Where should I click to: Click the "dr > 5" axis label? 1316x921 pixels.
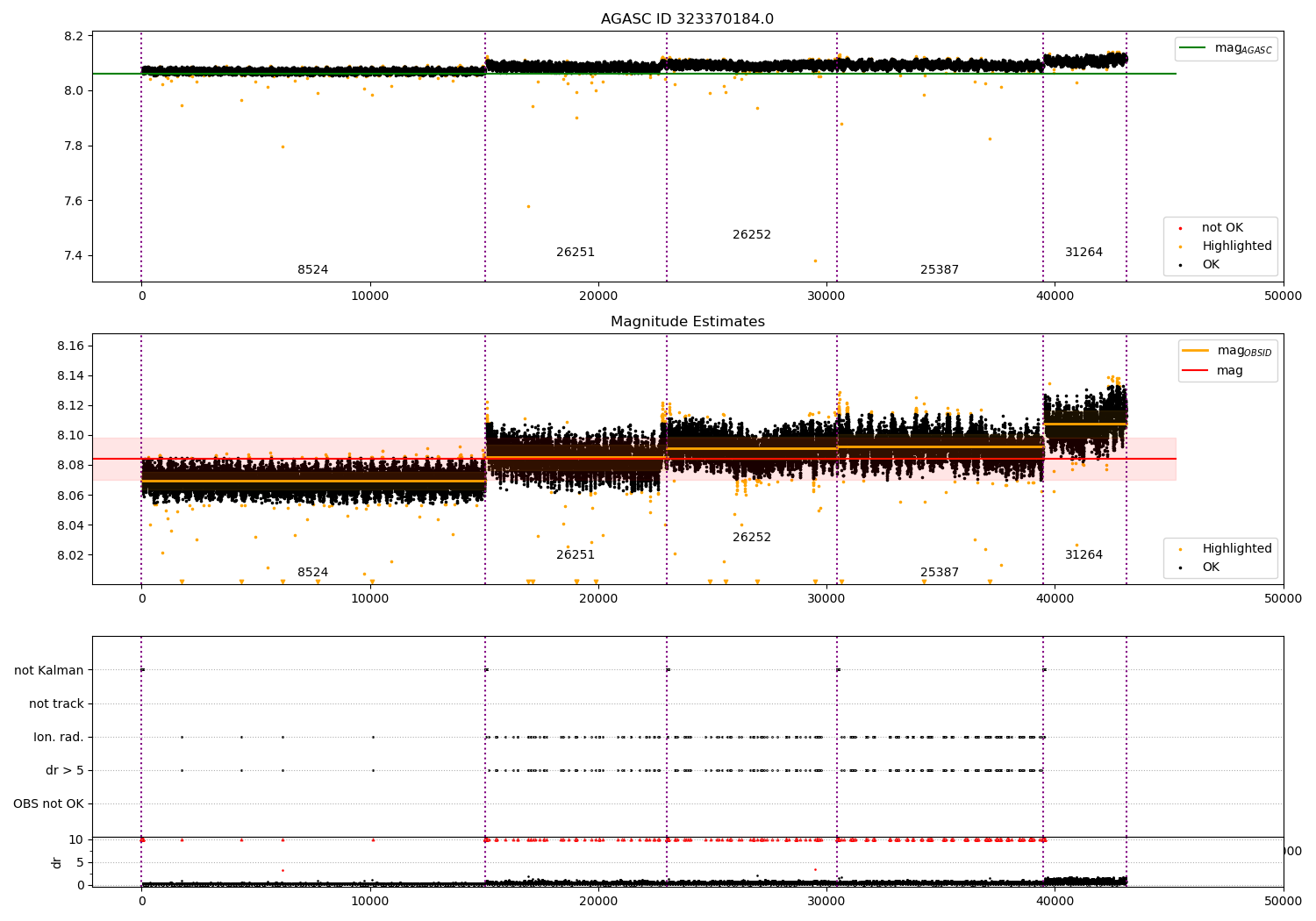65,771
